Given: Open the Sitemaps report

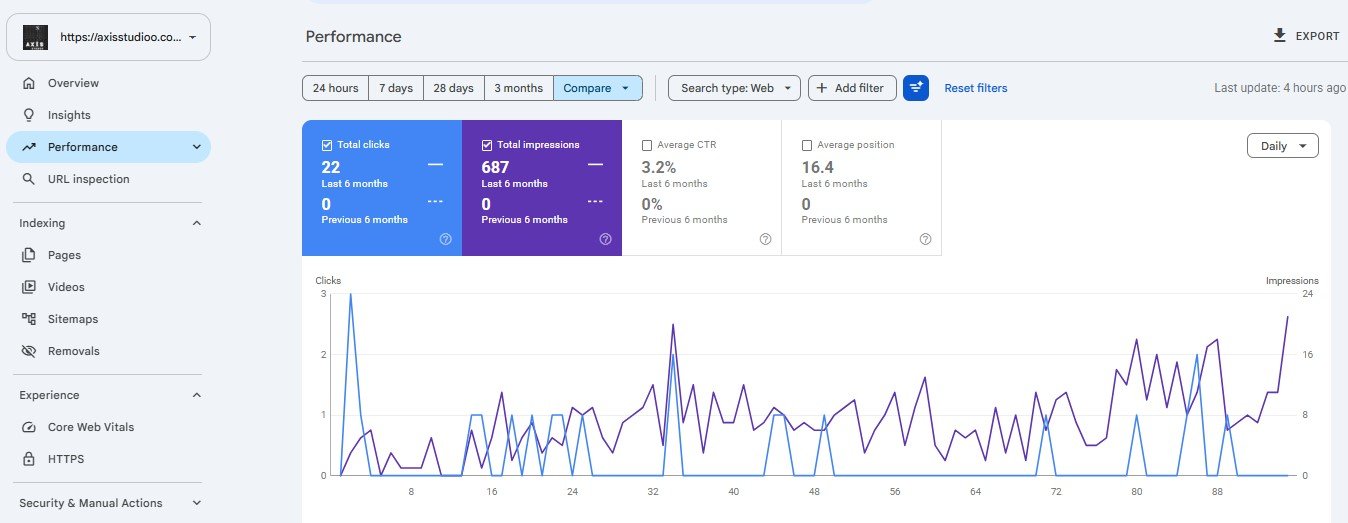Looking at the screenshot, I should coord(108,319).
